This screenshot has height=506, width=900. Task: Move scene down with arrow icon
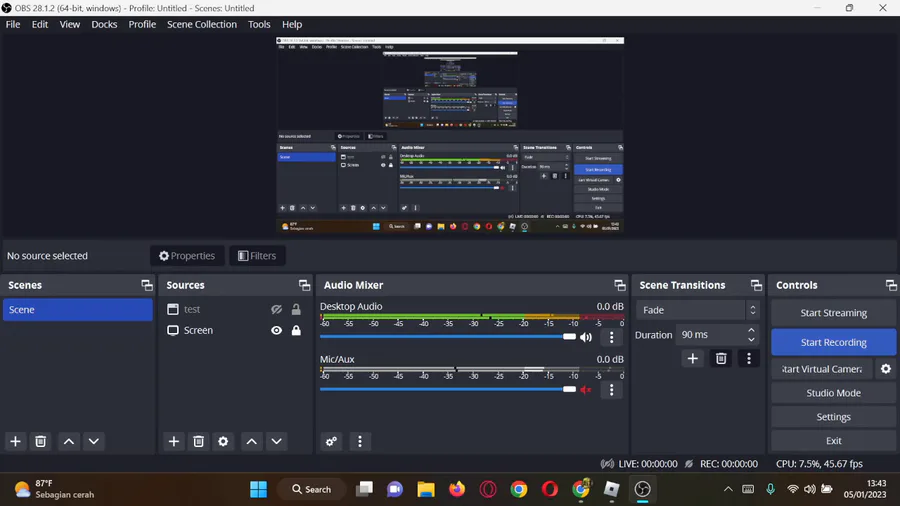coord(94,441)
